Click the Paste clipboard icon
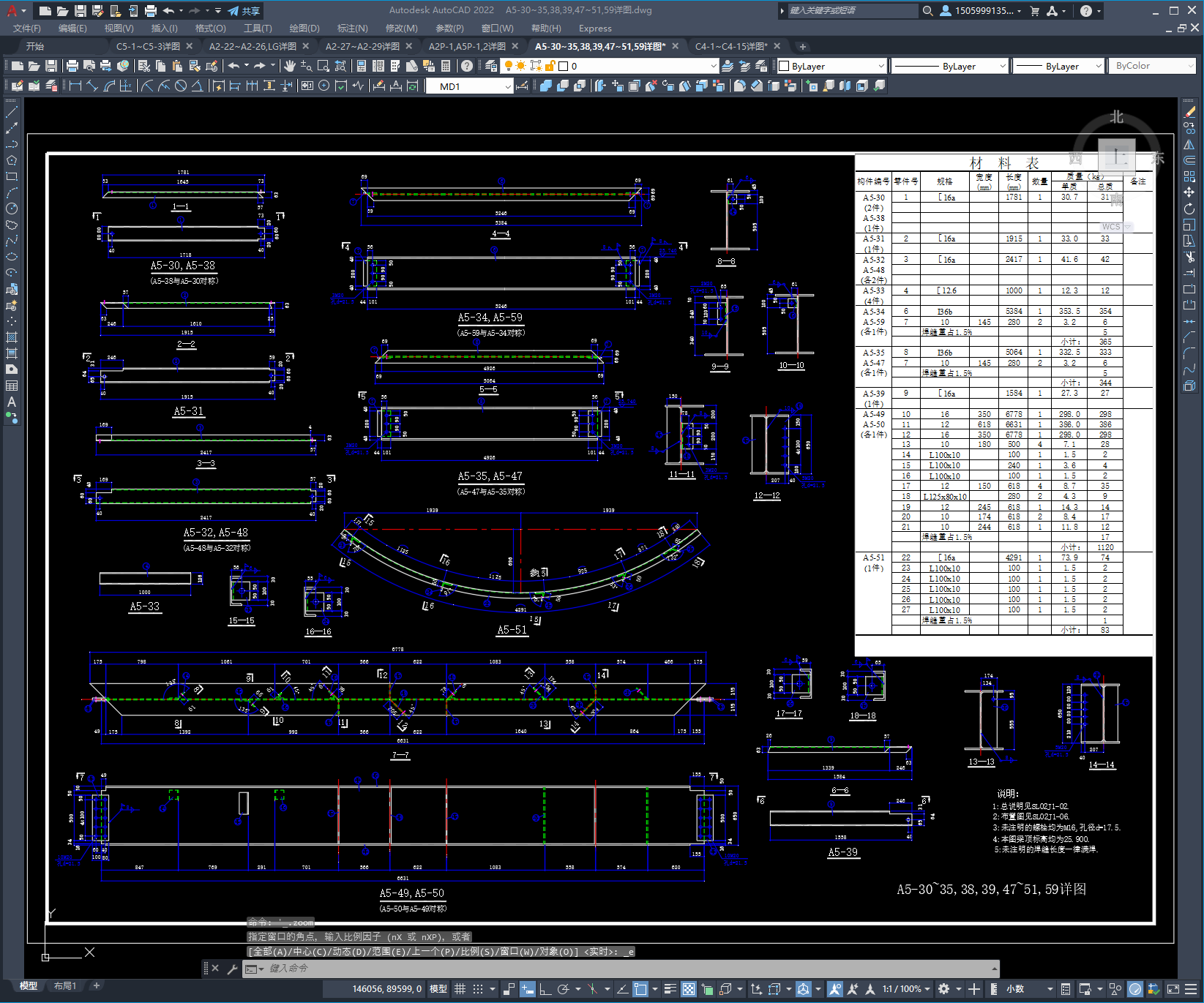Screen dimensions: 1204x1003 tap(178, 66)
